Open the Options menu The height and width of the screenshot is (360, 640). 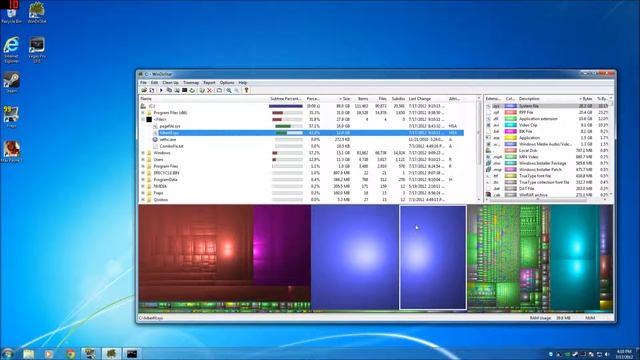(227, 82)
